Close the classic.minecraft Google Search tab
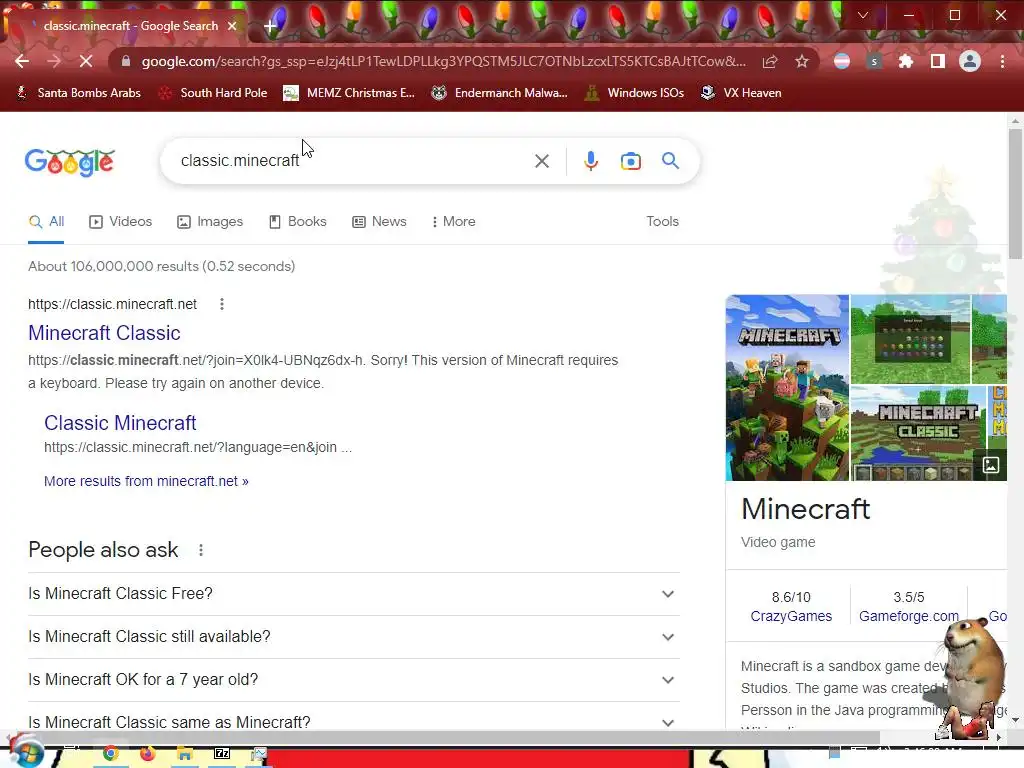1024x768 pixels. tap(232, 26)
